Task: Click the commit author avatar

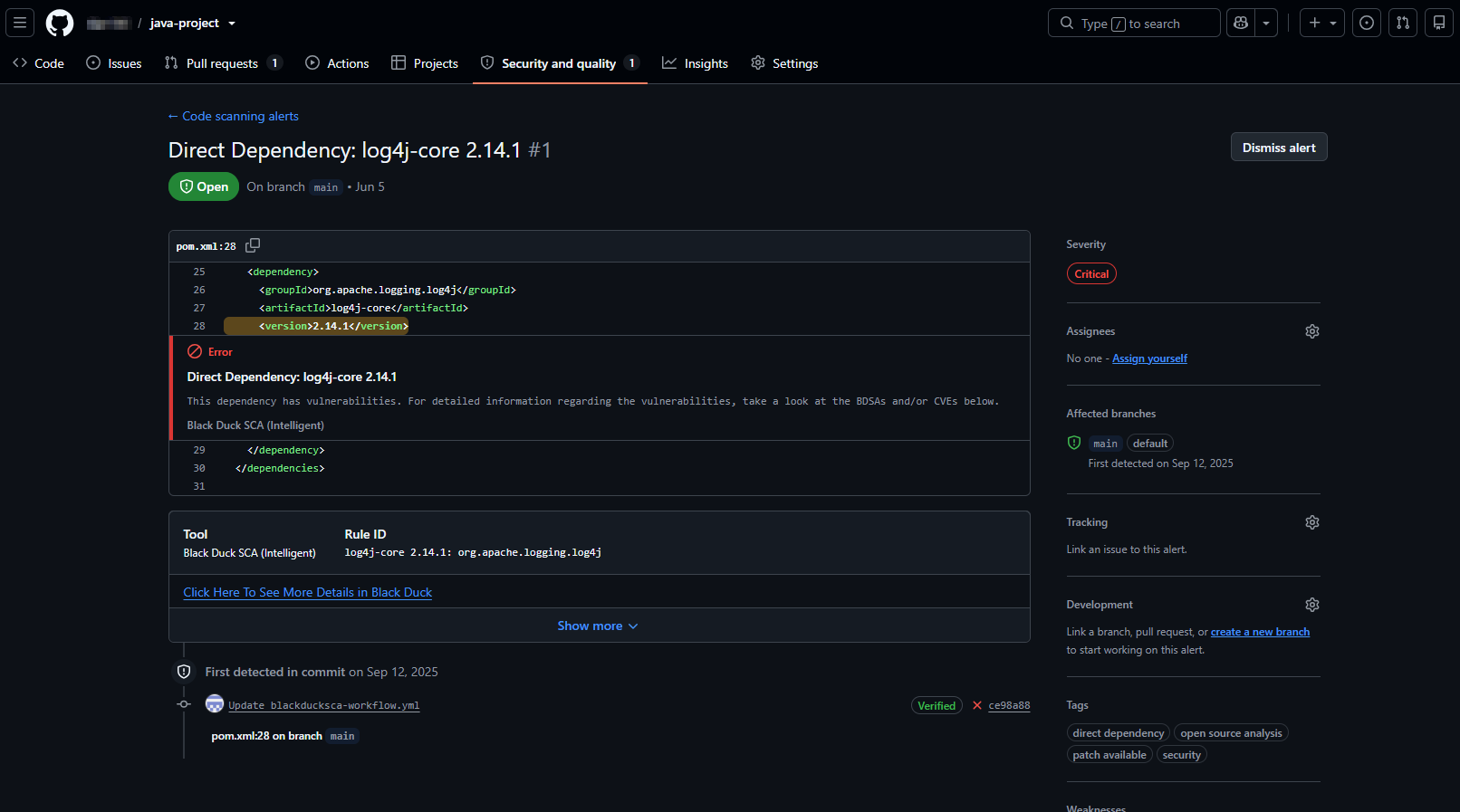Action: [x=215, y=703]
